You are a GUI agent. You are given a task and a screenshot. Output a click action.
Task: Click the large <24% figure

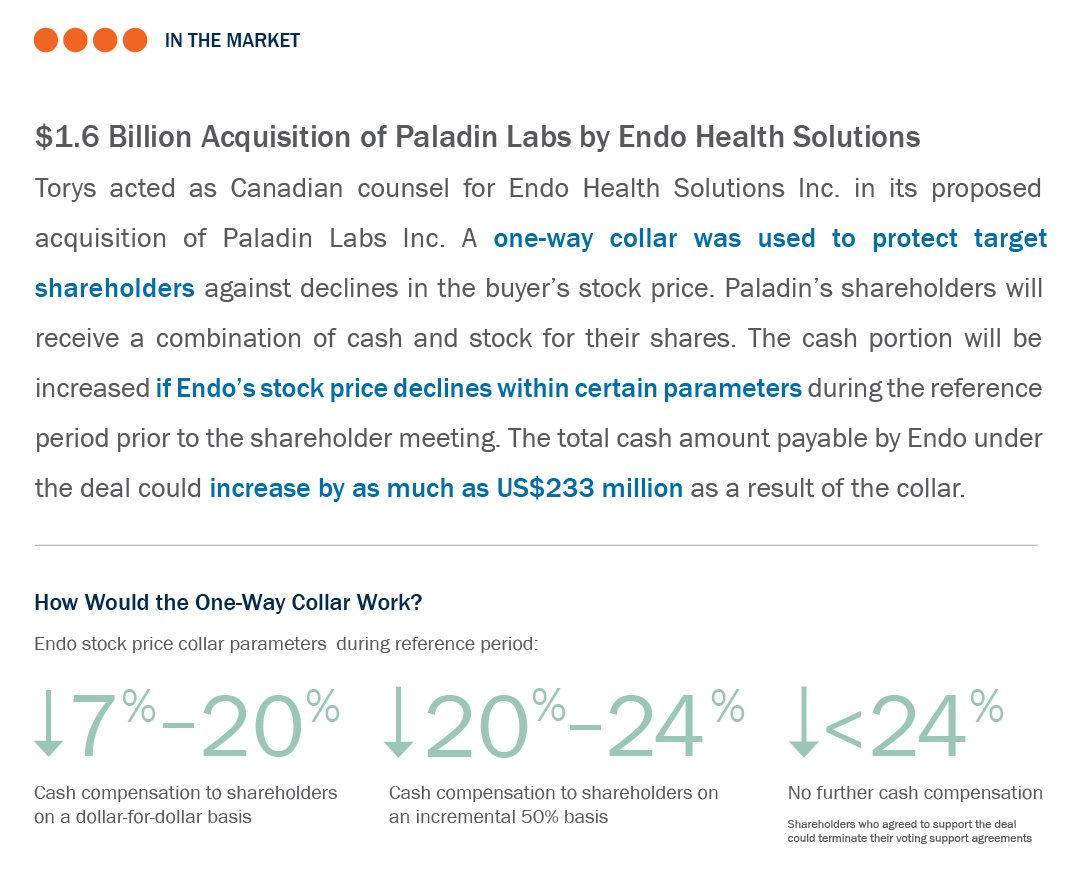pyautogui.click(x=913, y=725)
